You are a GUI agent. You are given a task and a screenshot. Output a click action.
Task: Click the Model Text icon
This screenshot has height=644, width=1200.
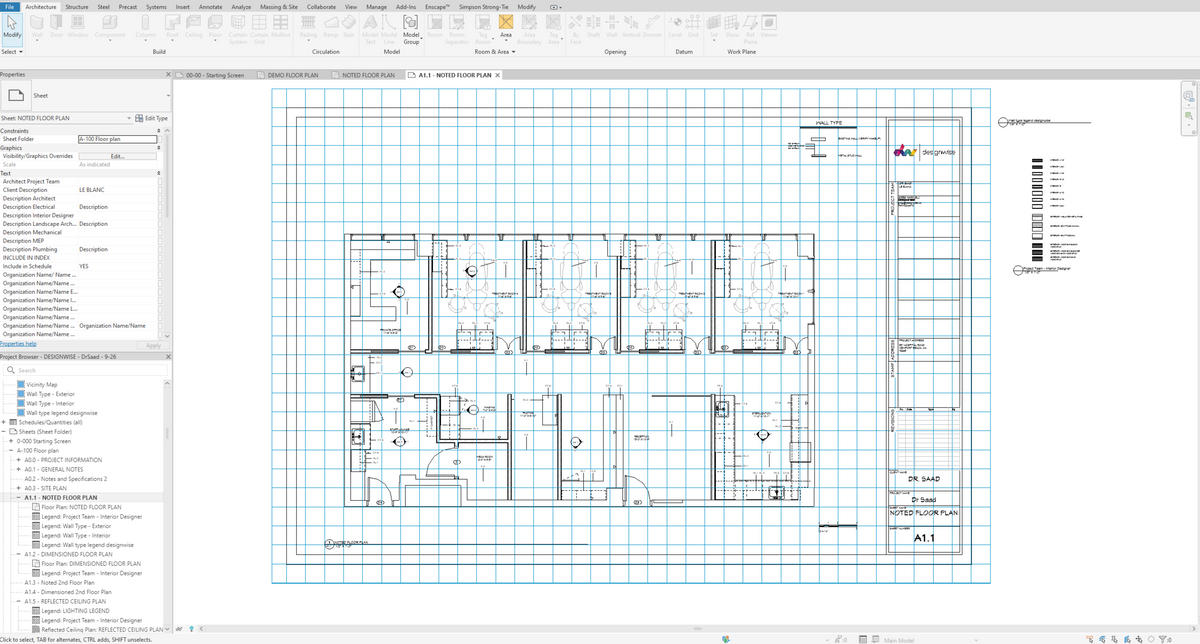coord(370,23)
